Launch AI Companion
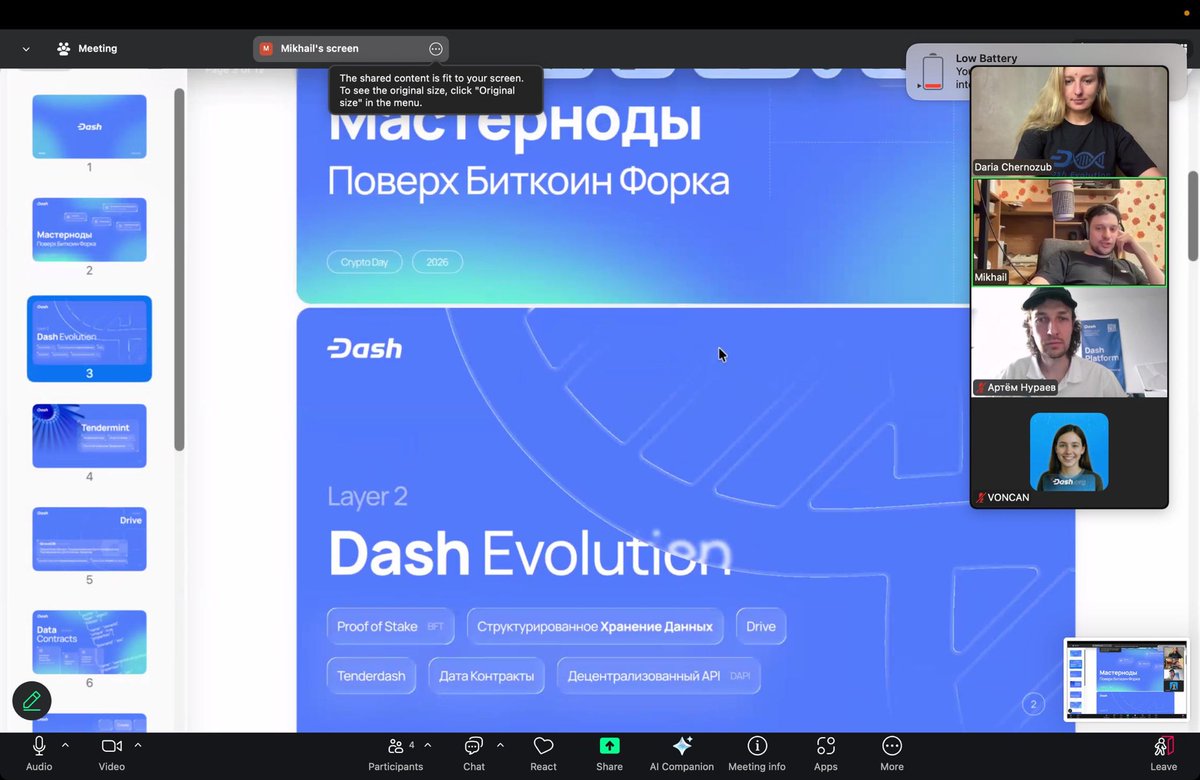This screenshot has height=780, width=1200. click(682, 754)
